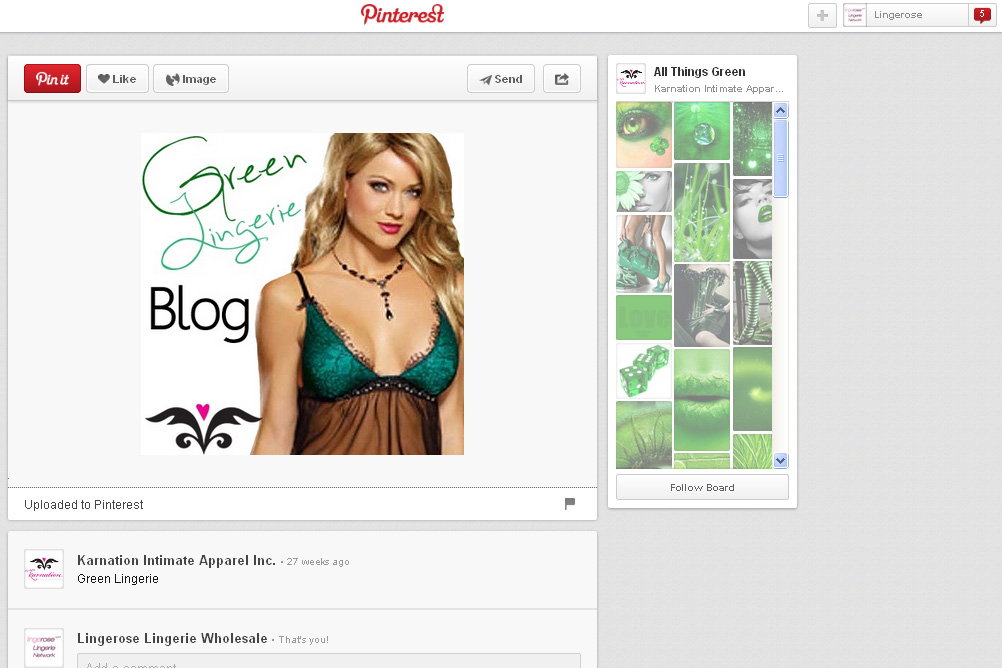Open the green water droplet thumbnail

(702, 131)
